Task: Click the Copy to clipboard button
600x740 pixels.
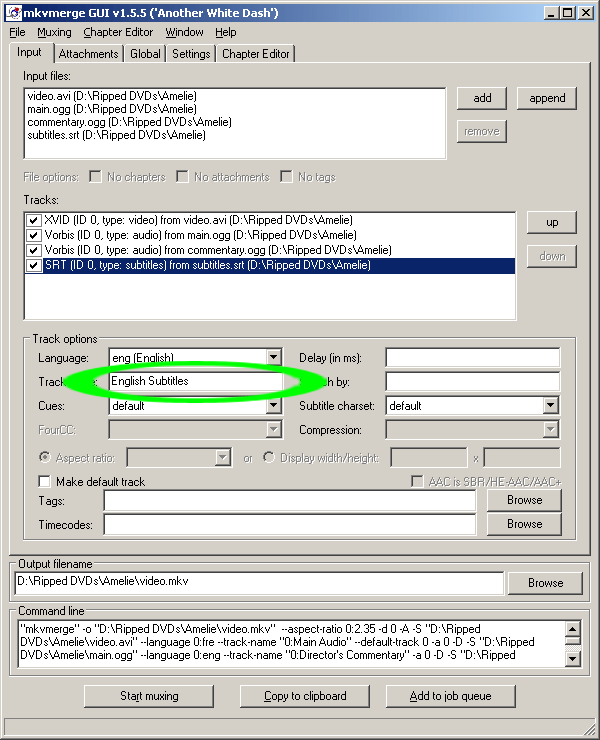Action: 305,696
